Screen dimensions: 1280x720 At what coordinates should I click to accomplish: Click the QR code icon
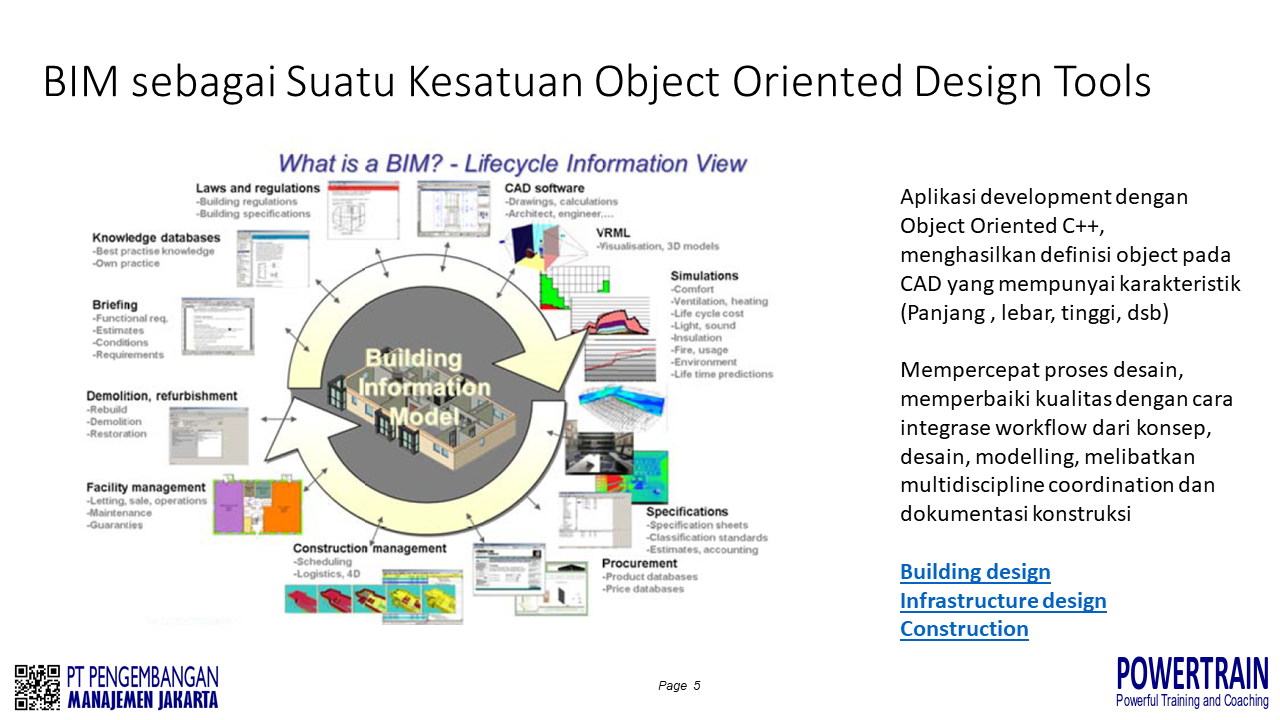pyautogui.click(x=38, y=687)
